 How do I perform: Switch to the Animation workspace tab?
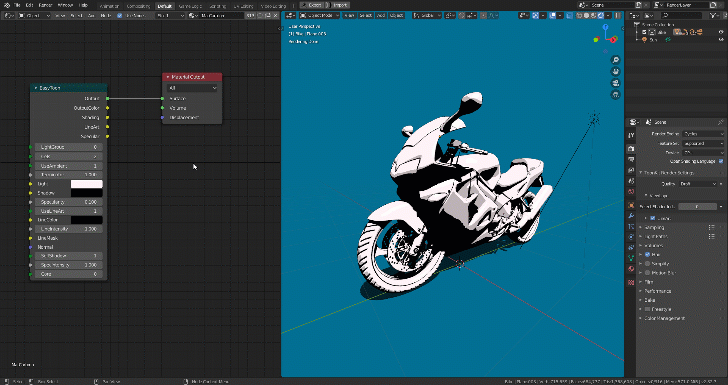point(109,6)
